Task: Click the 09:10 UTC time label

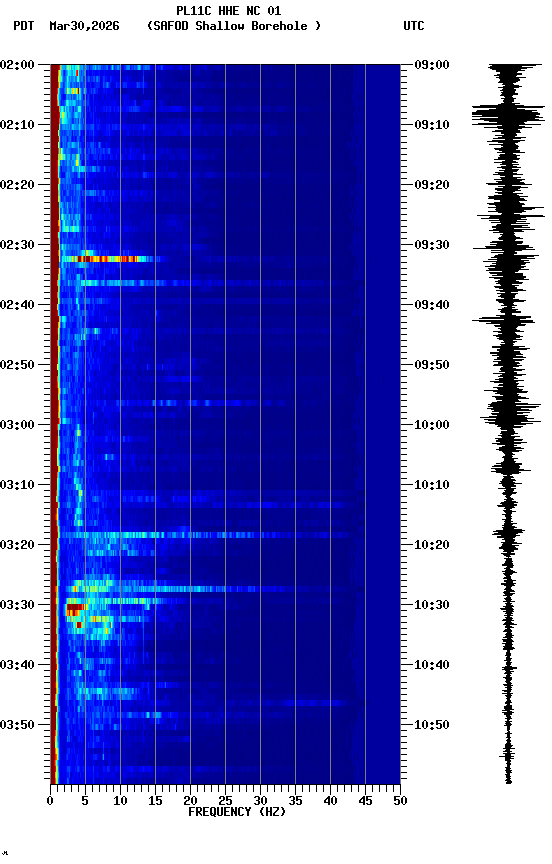Action: coord(432,125)
